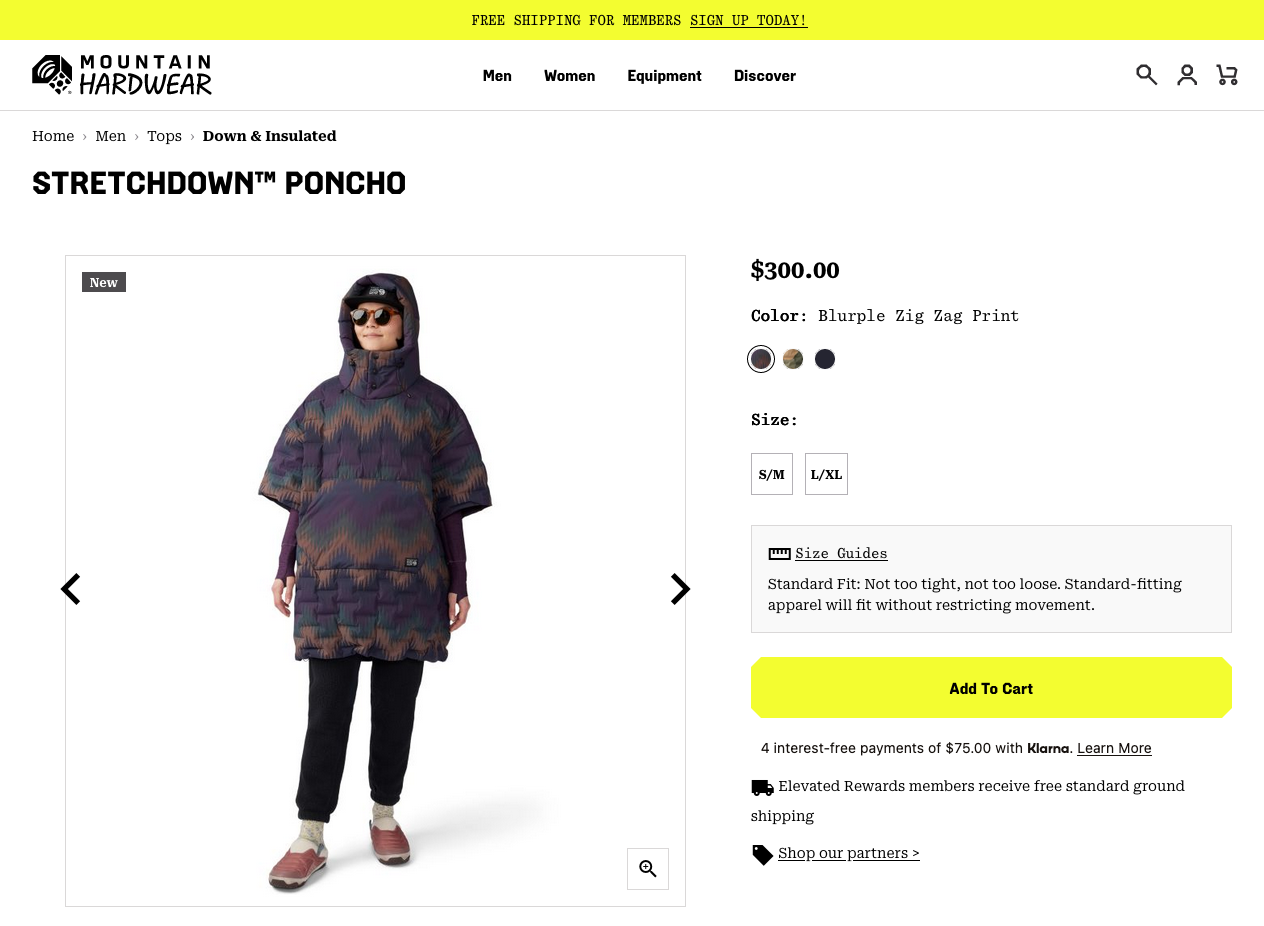The image size is (1264, 926).
Task: Click the Mountain Hardwear logo
Action: (122, 75)
